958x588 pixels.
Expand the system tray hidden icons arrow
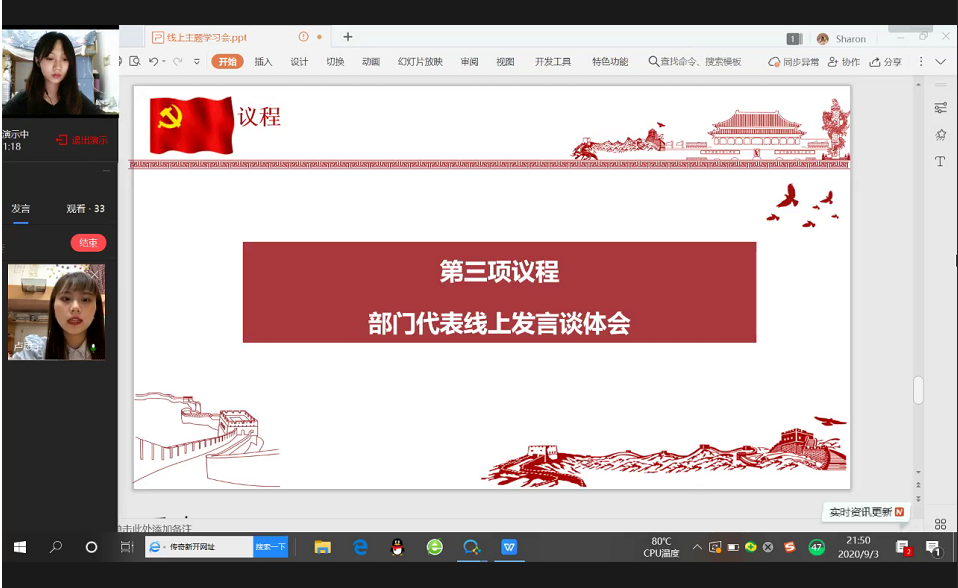pos(697,547)
